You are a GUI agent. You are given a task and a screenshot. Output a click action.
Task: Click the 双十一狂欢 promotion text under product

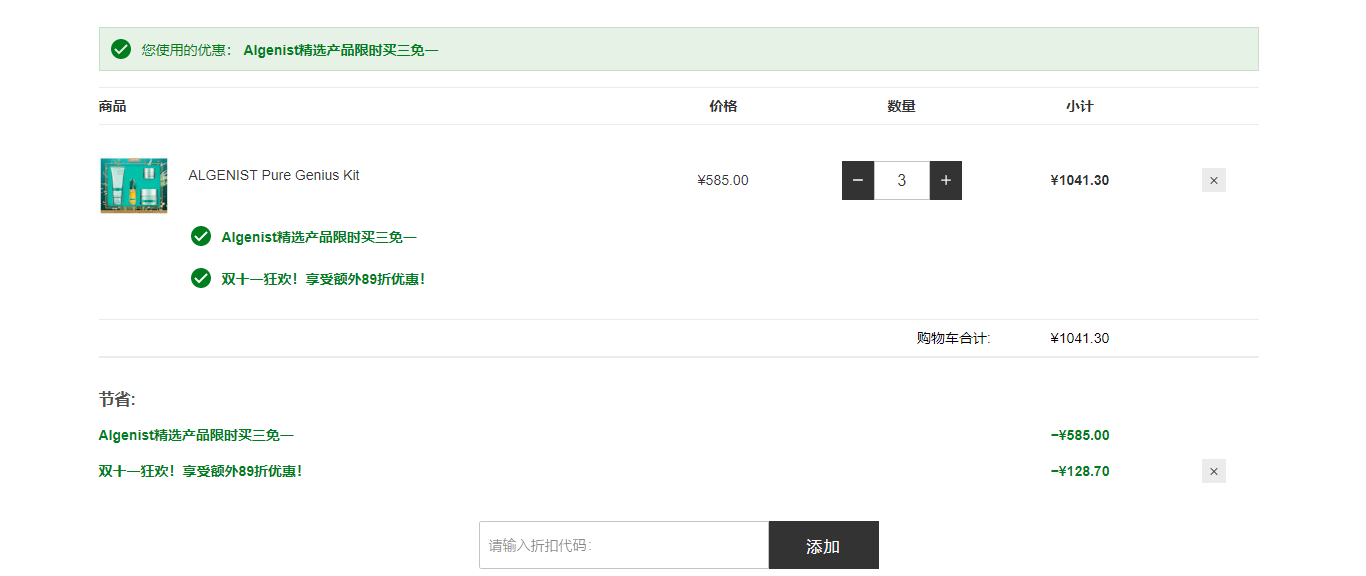[323, 279]
